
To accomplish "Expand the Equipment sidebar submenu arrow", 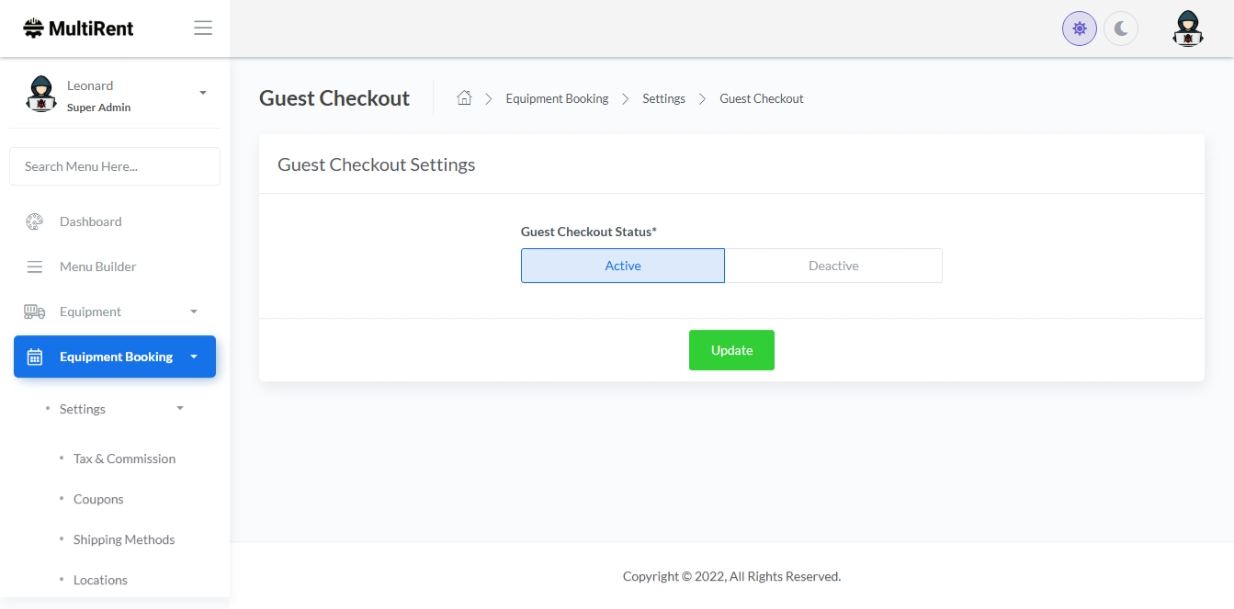I will click(194, 312).
